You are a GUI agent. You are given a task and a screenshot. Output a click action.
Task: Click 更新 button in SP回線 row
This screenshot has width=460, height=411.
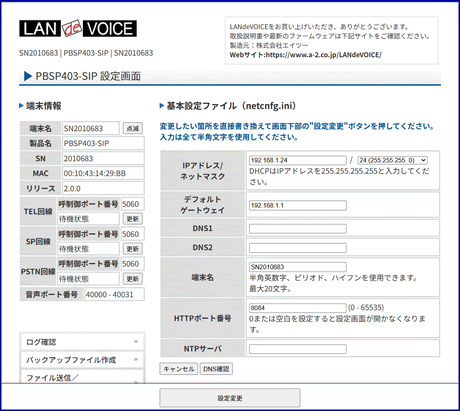point(133,249)
